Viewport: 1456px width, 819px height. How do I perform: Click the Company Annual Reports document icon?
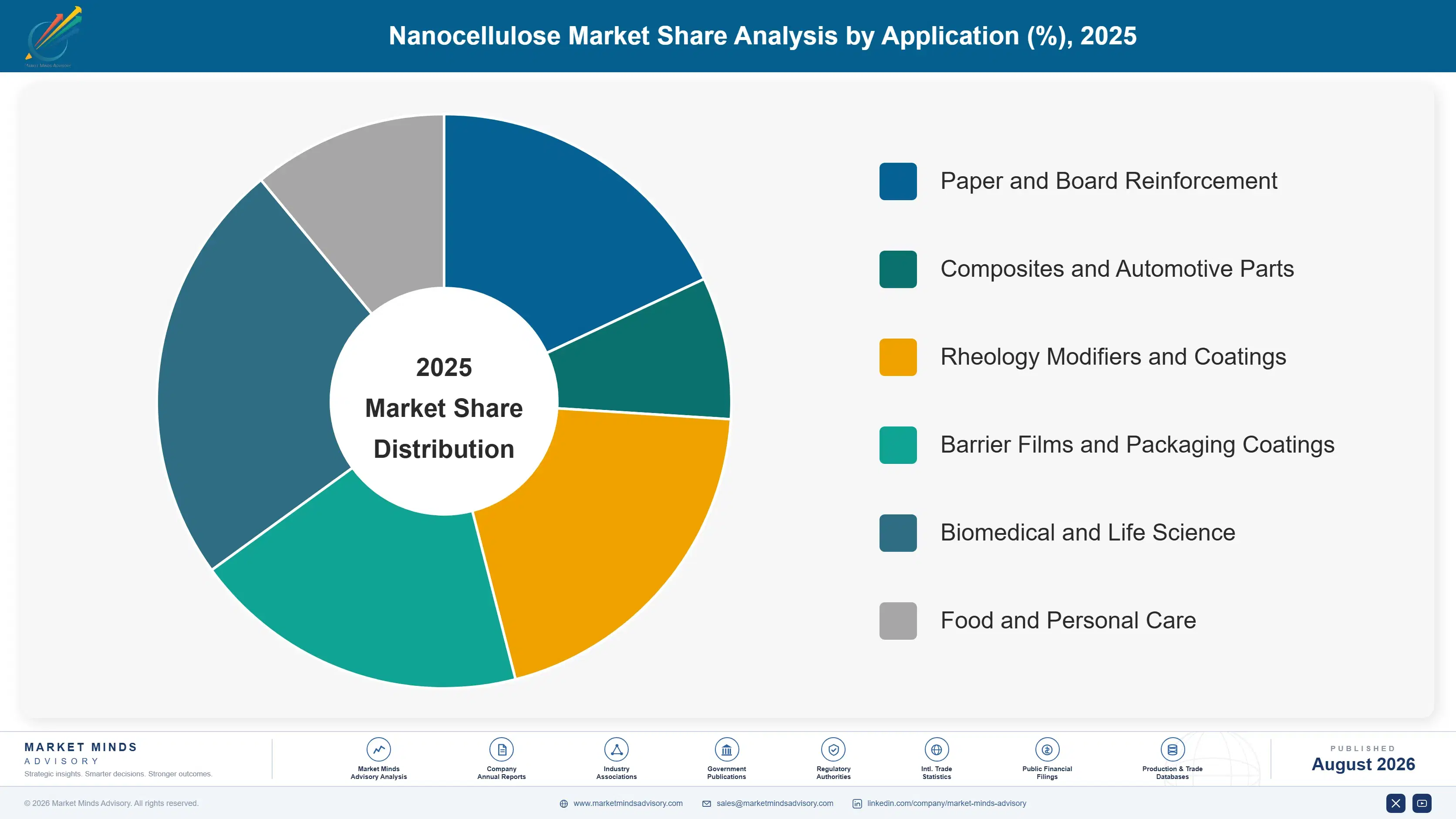(x=501, y=749)
